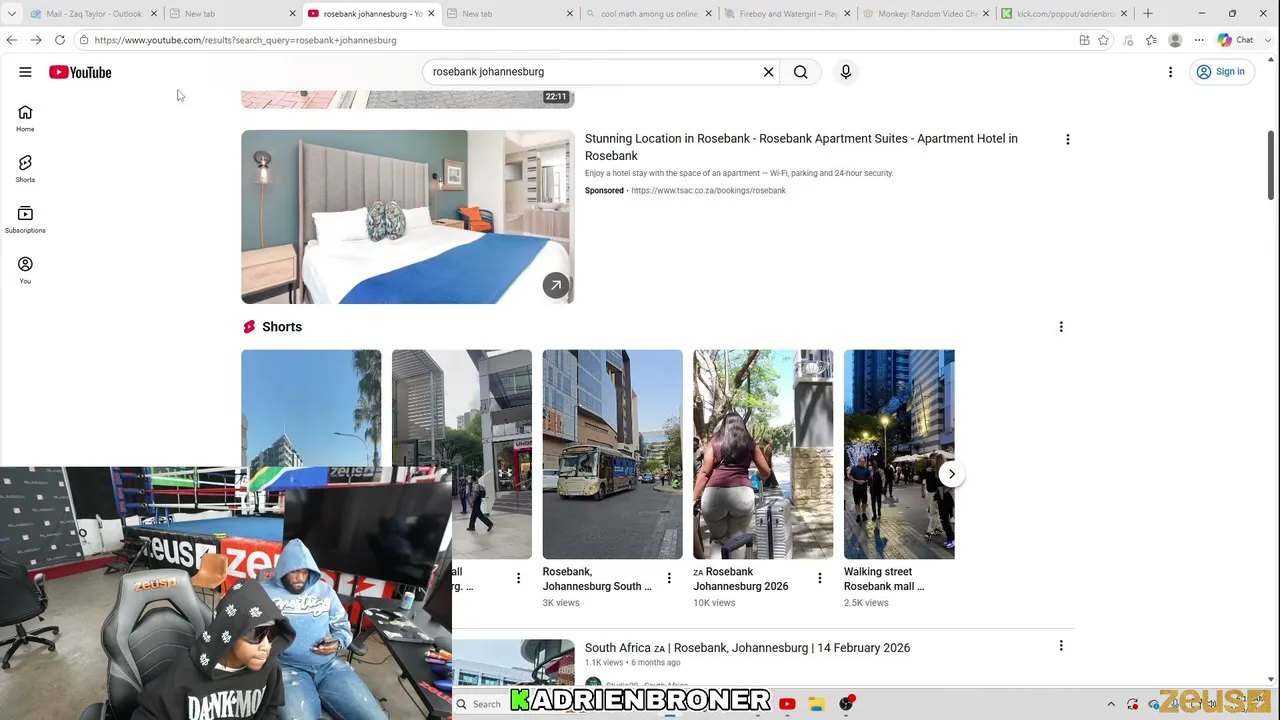Open the 'Walking street Rosebank mall' short title
This screenshot has height=720, width=1280.
click(884, 579)
